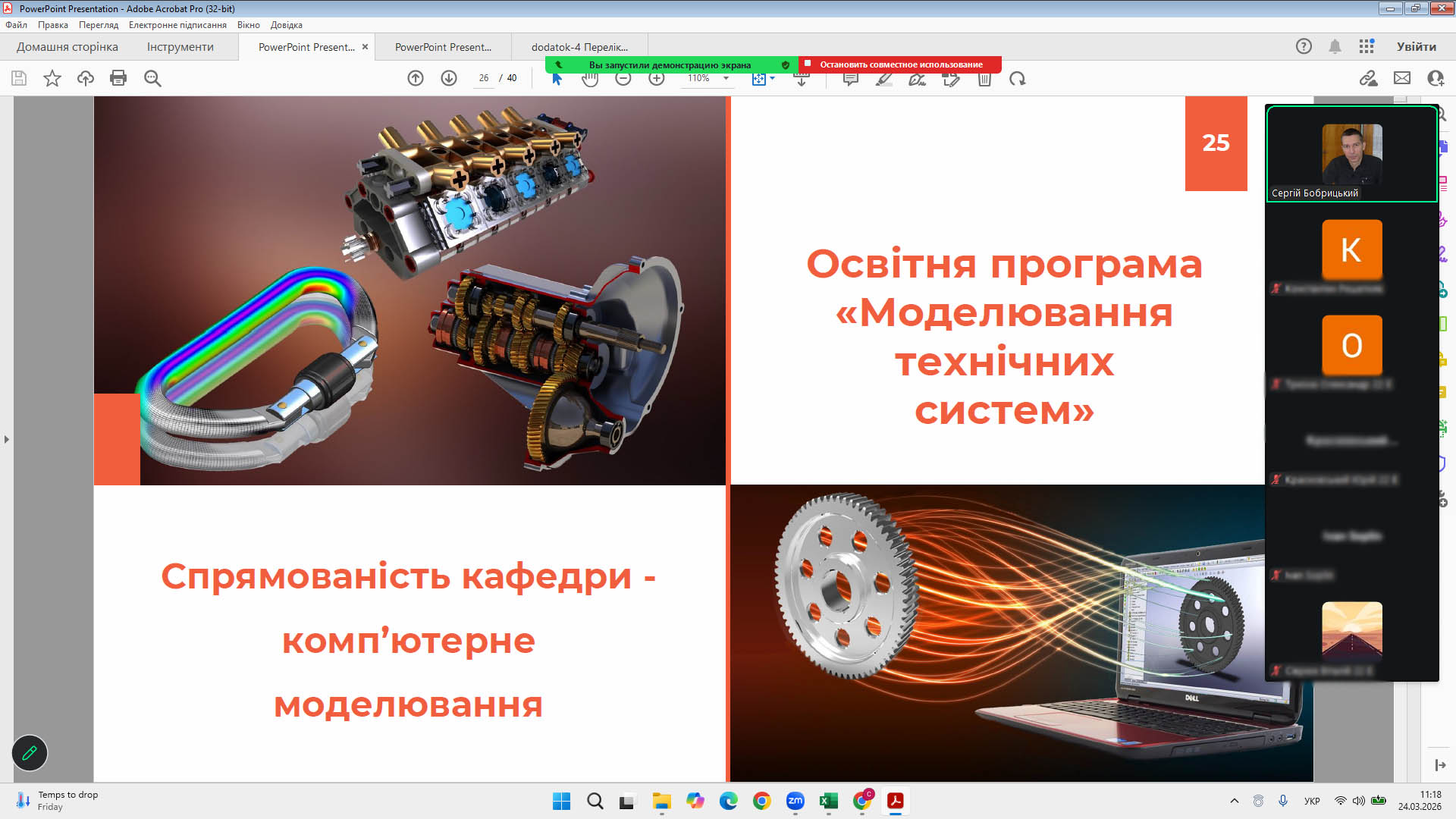Click the delete trash icon in the toolbar

[984, 80]
